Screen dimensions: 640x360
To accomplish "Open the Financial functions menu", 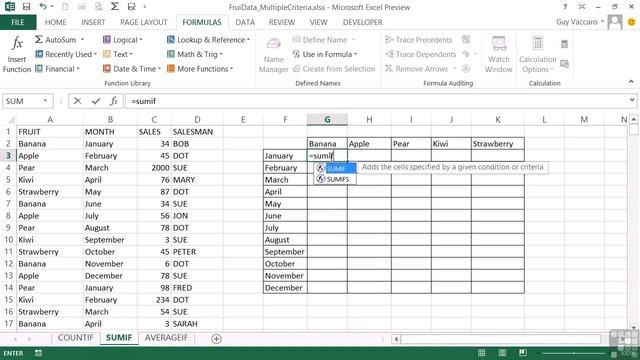I will pos(57,69).
